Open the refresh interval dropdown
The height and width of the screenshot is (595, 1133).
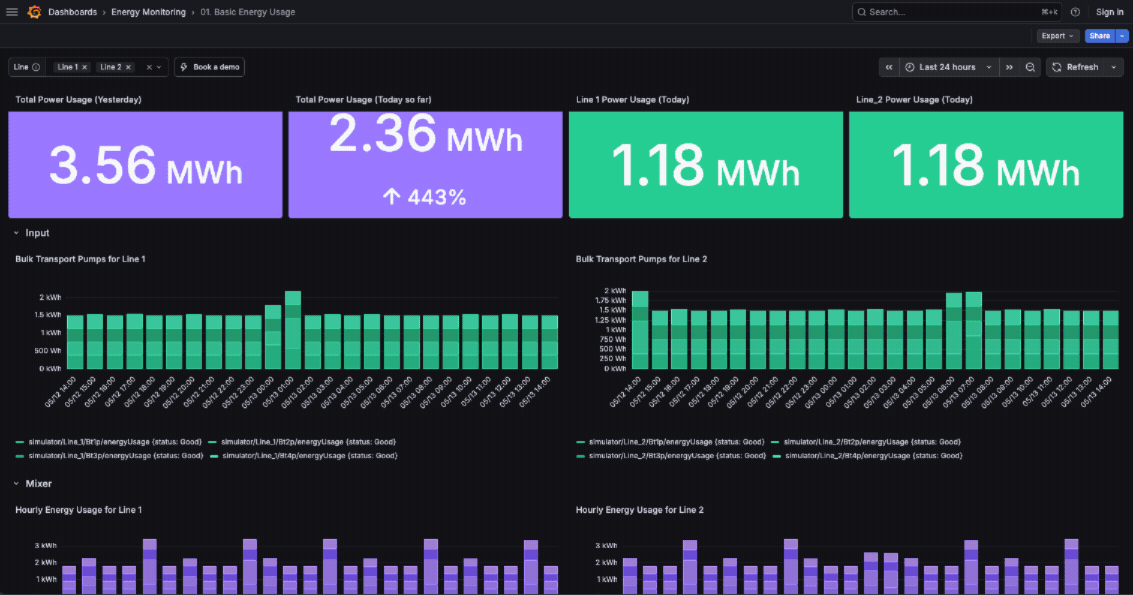tap(1113, 67)
